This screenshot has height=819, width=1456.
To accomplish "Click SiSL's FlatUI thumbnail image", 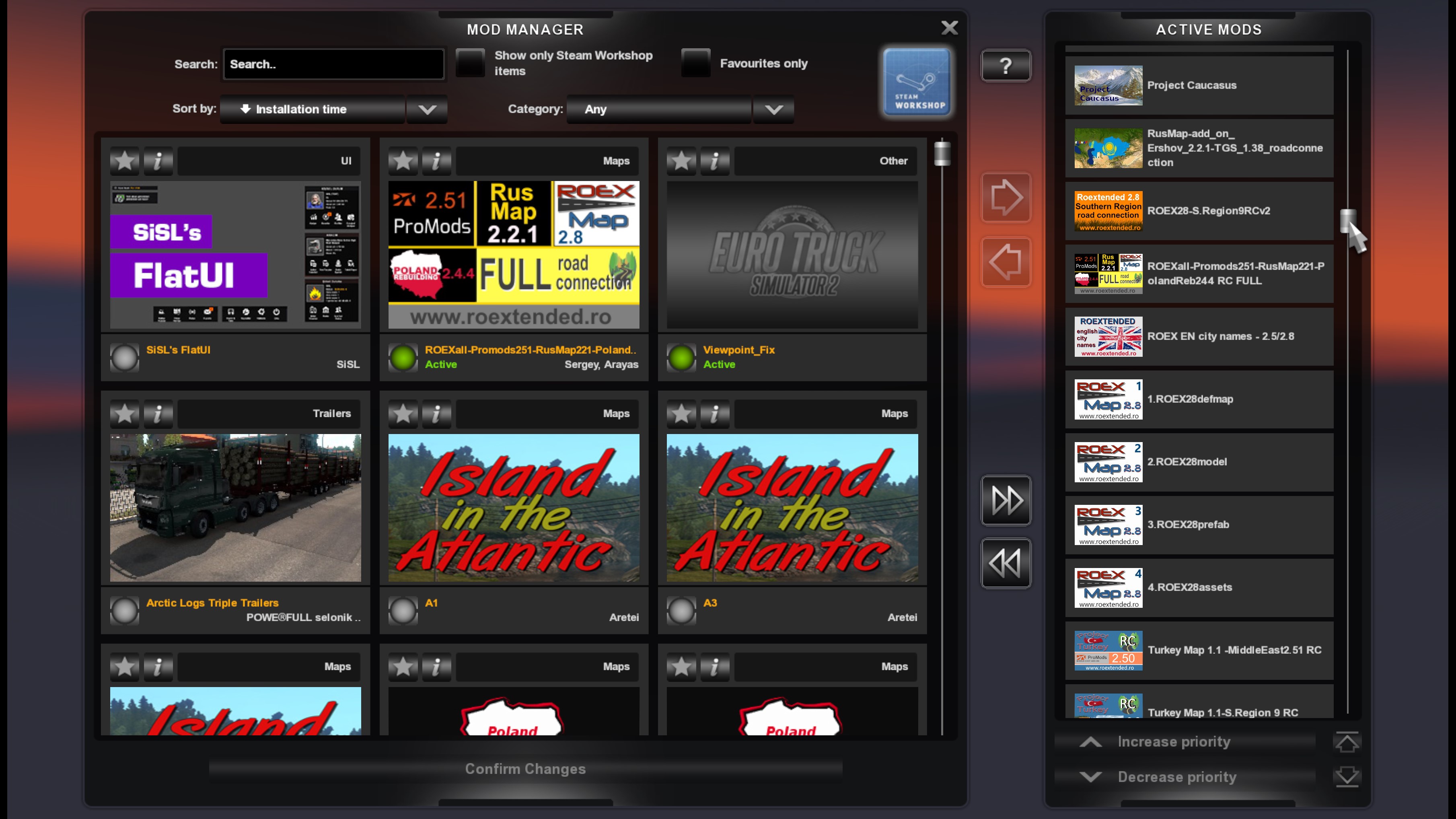I will pos(235,255).
